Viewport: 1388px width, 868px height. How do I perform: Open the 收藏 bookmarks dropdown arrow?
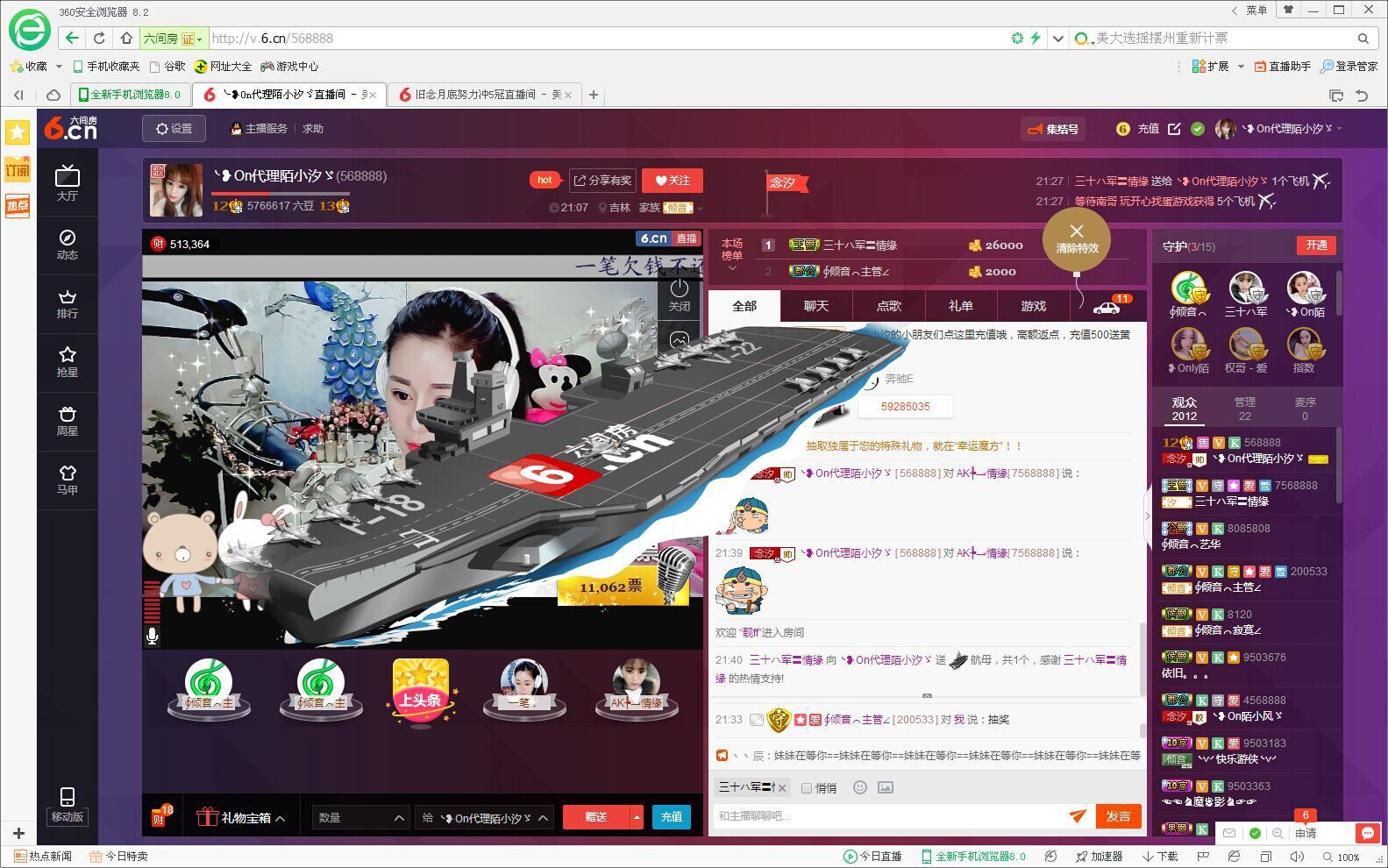point(59,67)
